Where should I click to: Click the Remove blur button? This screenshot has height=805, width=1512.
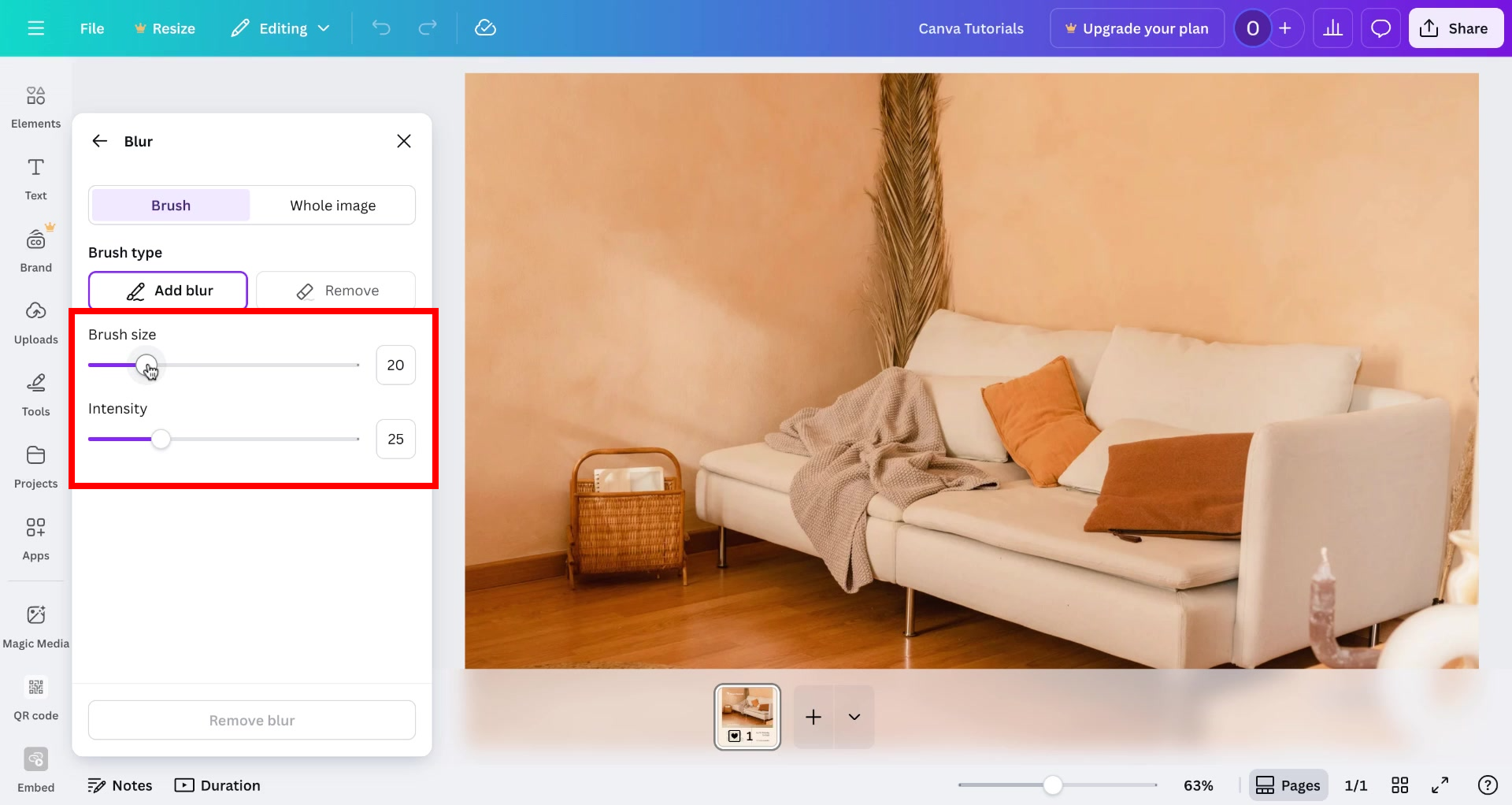(x=251, y=719)
